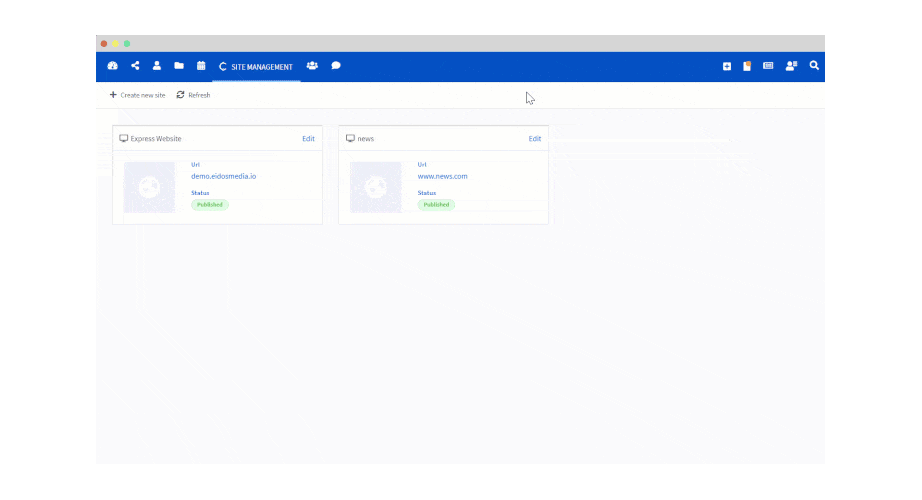The width and height of the screenshot is (922, 500).
Task: Click Create new site
Action: point(137,95)
